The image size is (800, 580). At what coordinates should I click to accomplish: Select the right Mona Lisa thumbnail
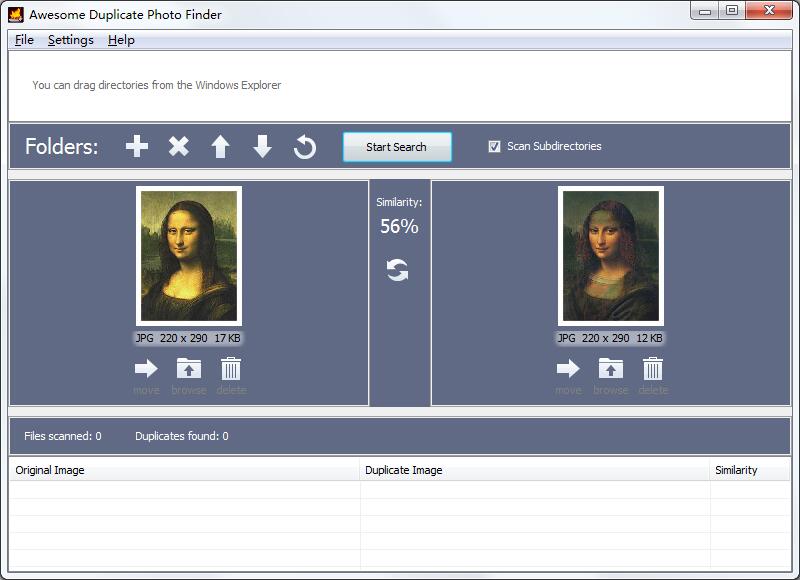pos(611,256)
